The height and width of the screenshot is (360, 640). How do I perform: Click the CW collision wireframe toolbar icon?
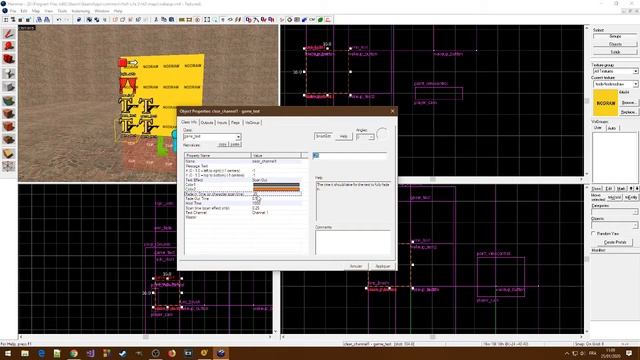(312, 20)
